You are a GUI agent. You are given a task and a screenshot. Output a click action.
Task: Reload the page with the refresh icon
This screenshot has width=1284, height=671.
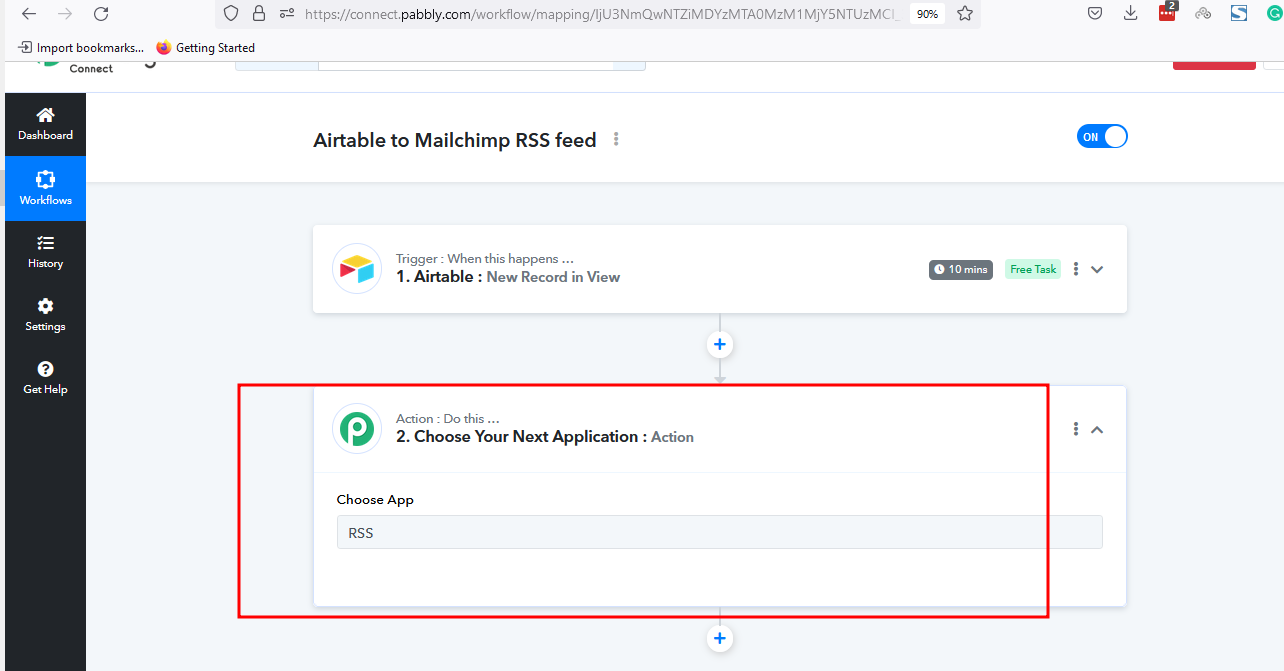pos(100,14)
